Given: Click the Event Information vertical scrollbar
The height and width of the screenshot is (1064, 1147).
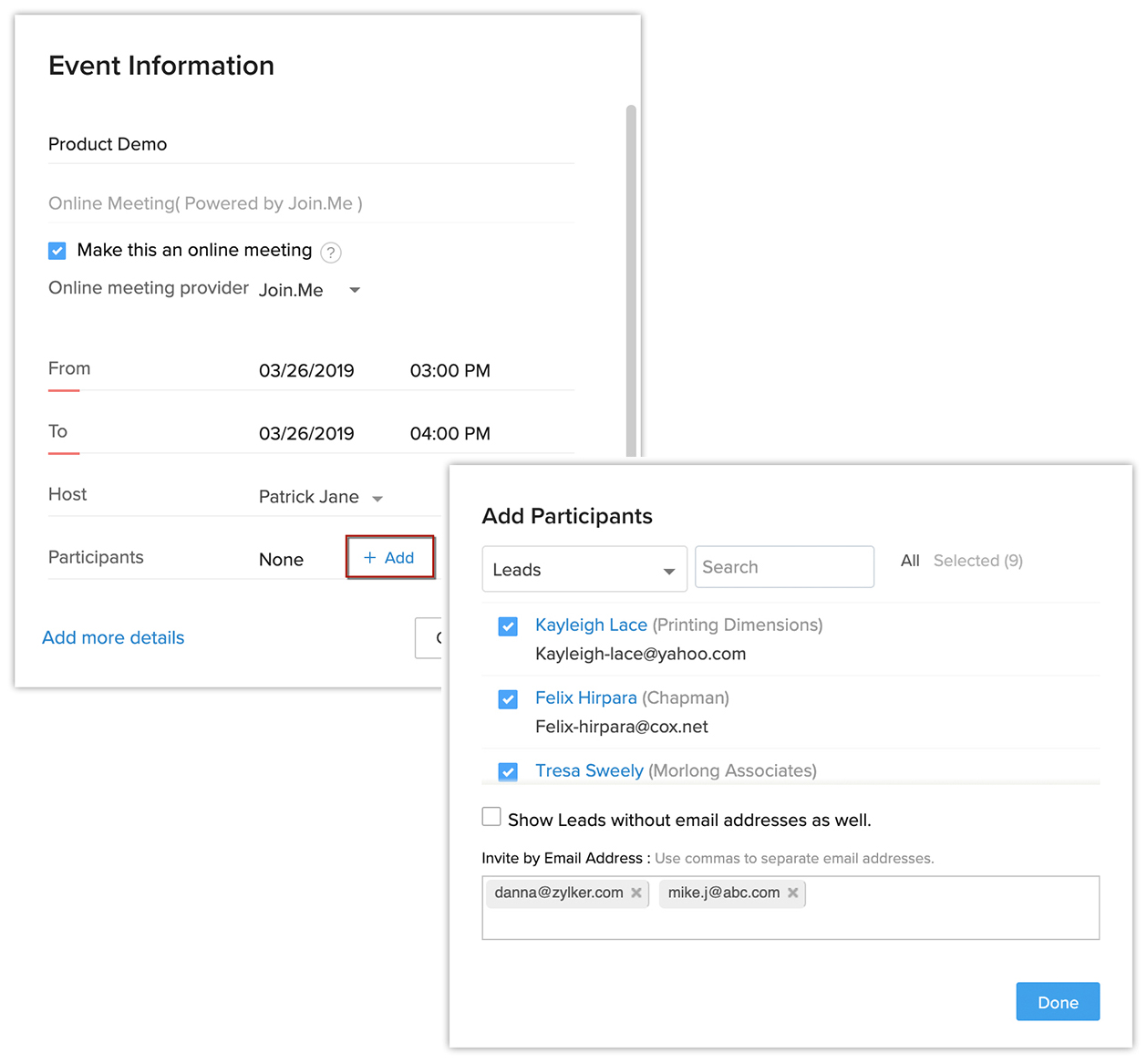Looking at the screenshot, I should 631,274.
